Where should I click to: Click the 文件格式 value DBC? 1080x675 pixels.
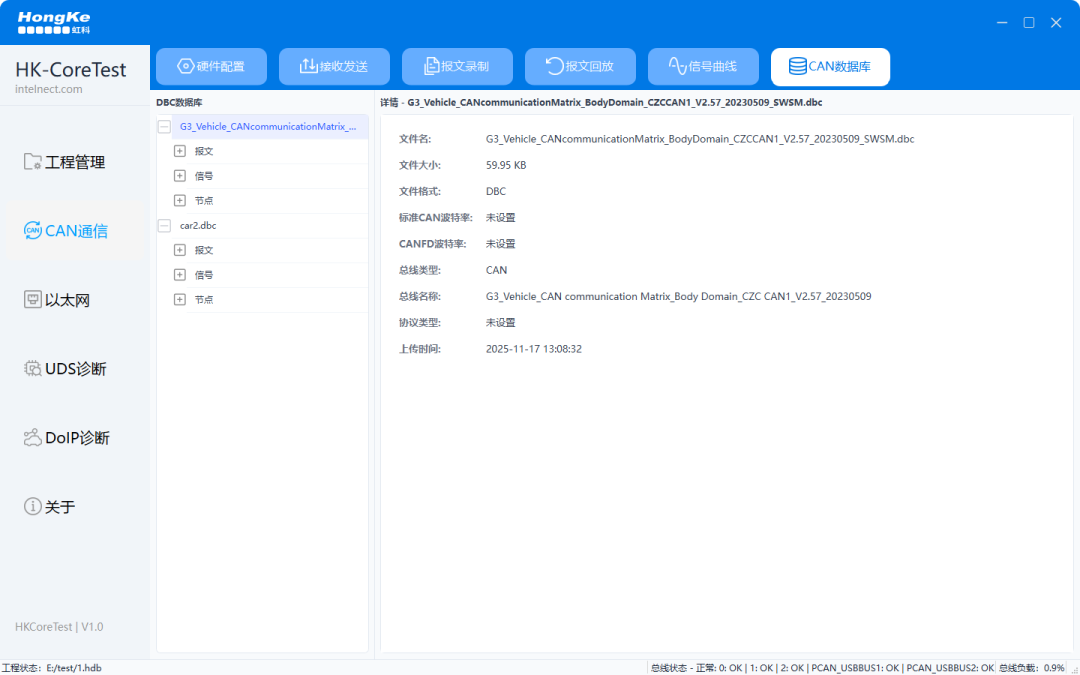496,191
